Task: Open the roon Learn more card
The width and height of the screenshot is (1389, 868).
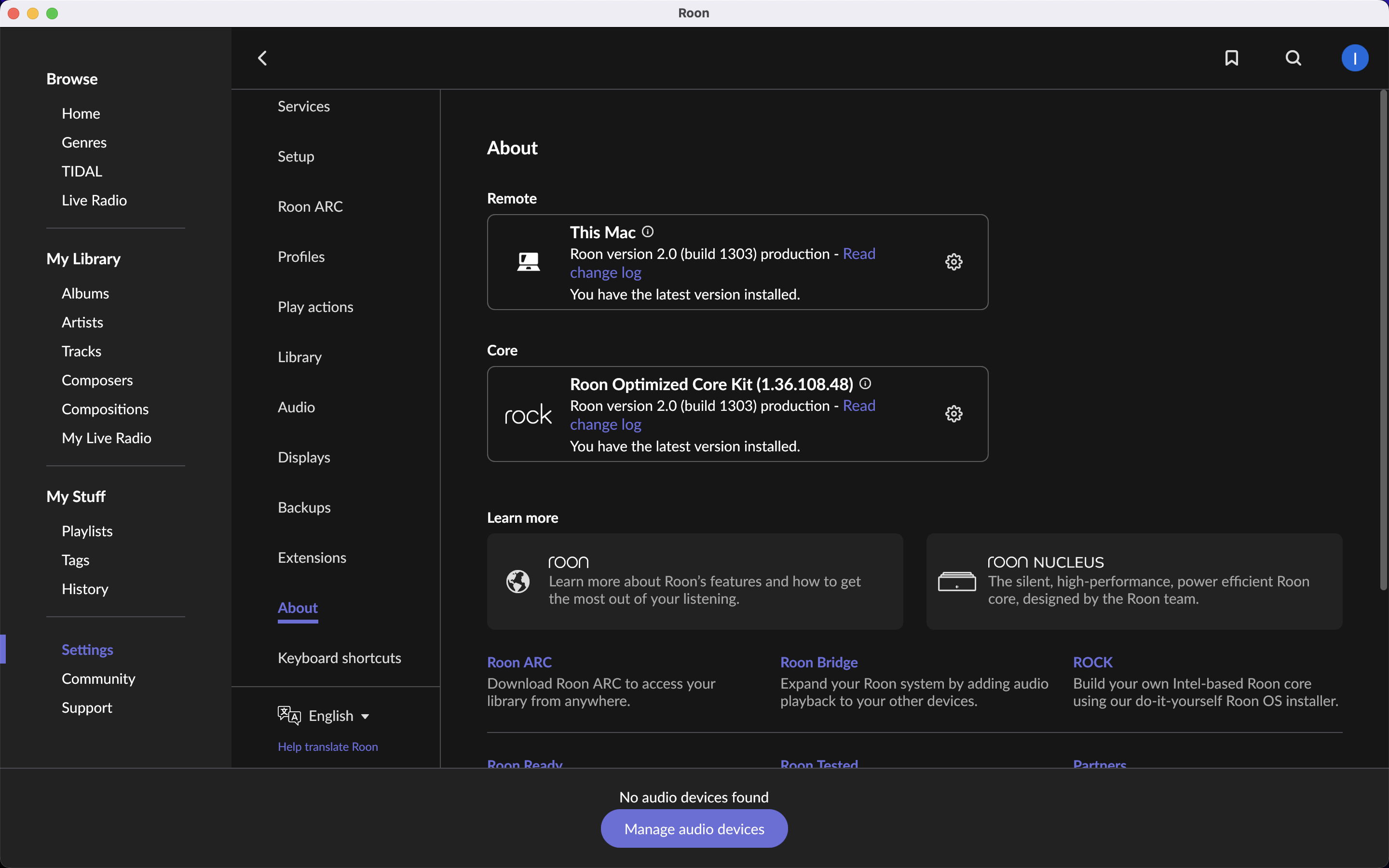Action: click(694, 581)
